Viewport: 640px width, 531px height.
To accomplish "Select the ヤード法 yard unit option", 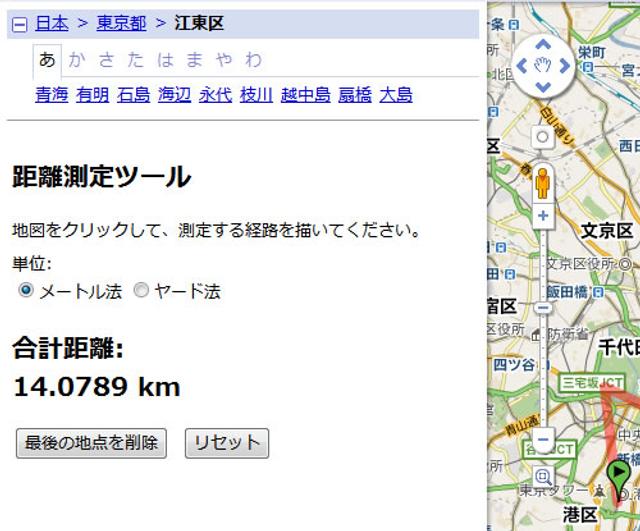I will 141,290.
